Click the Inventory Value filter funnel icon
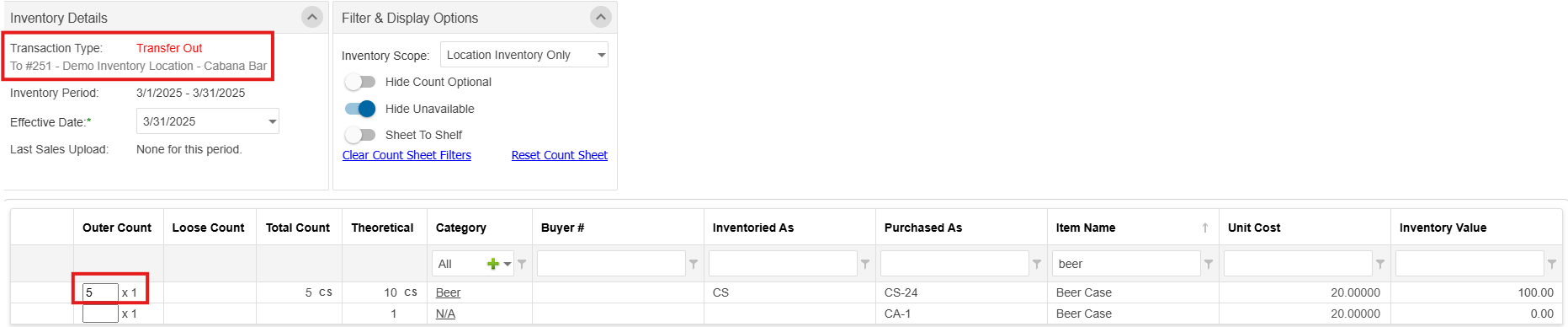Screen dimensions: 1568x327 (1552, 264)
